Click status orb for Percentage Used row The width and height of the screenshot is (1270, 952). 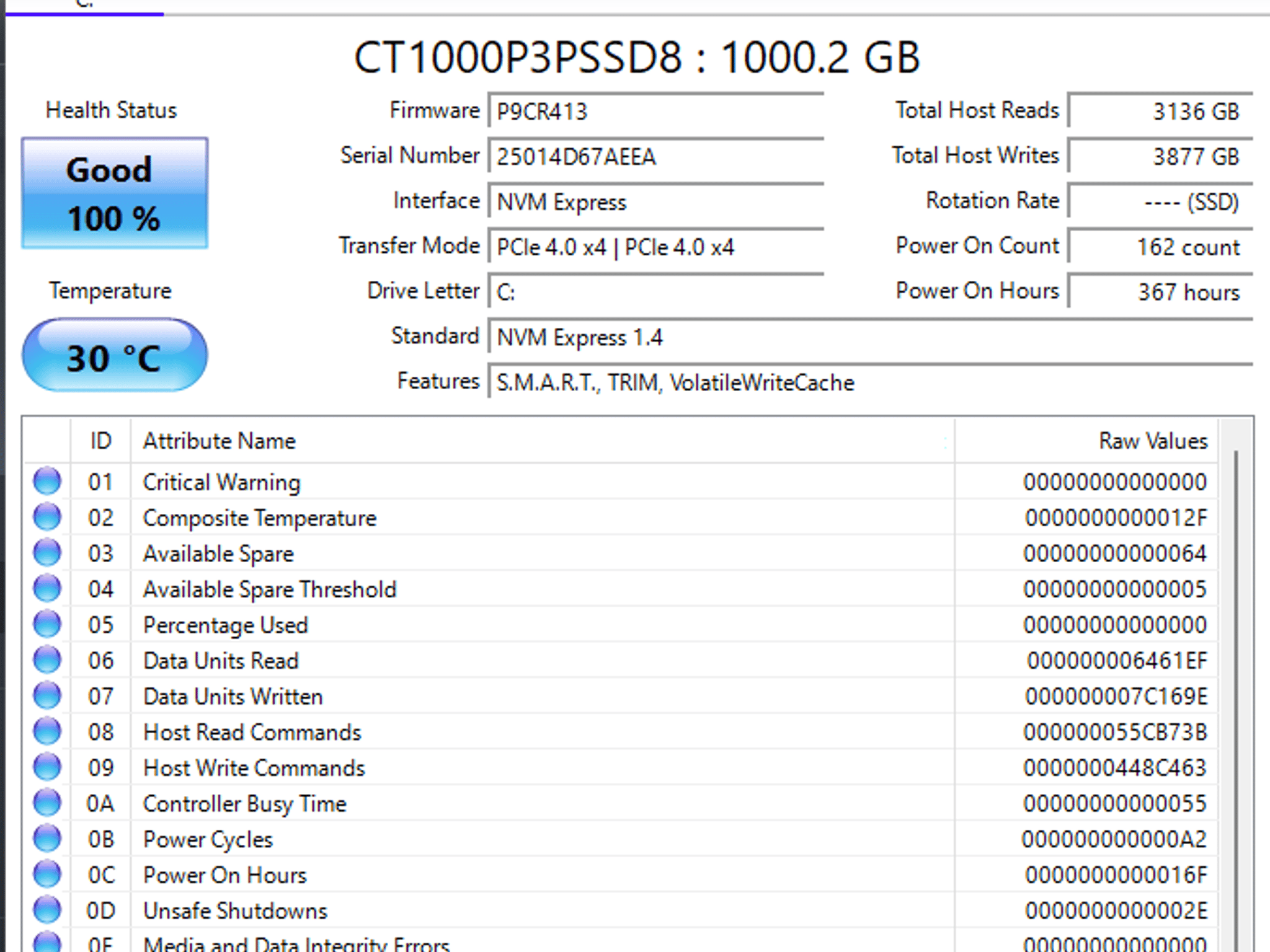(47, 624)
